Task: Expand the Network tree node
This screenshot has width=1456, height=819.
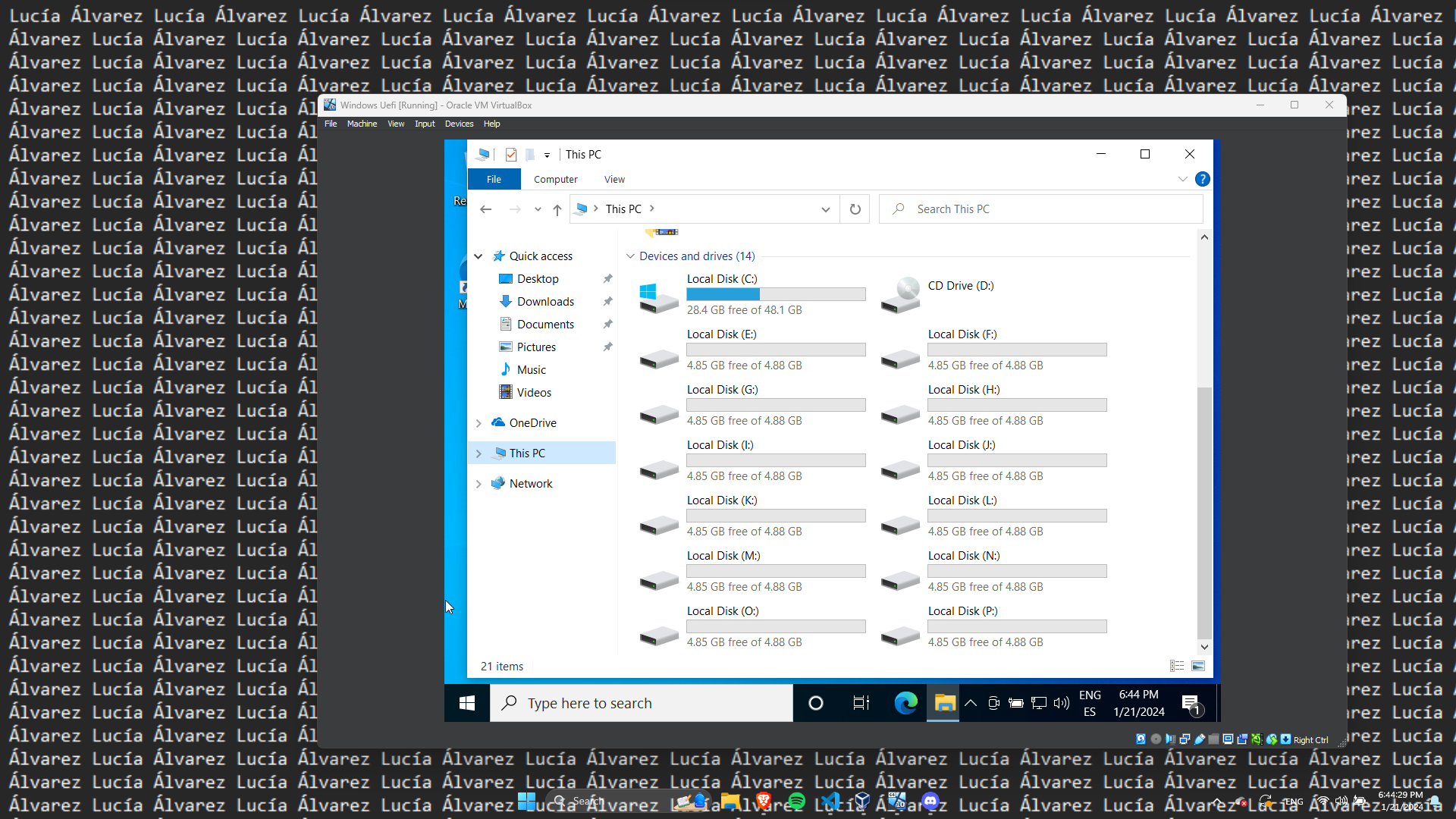Action: pyautogui.click(x=479, y=484)
